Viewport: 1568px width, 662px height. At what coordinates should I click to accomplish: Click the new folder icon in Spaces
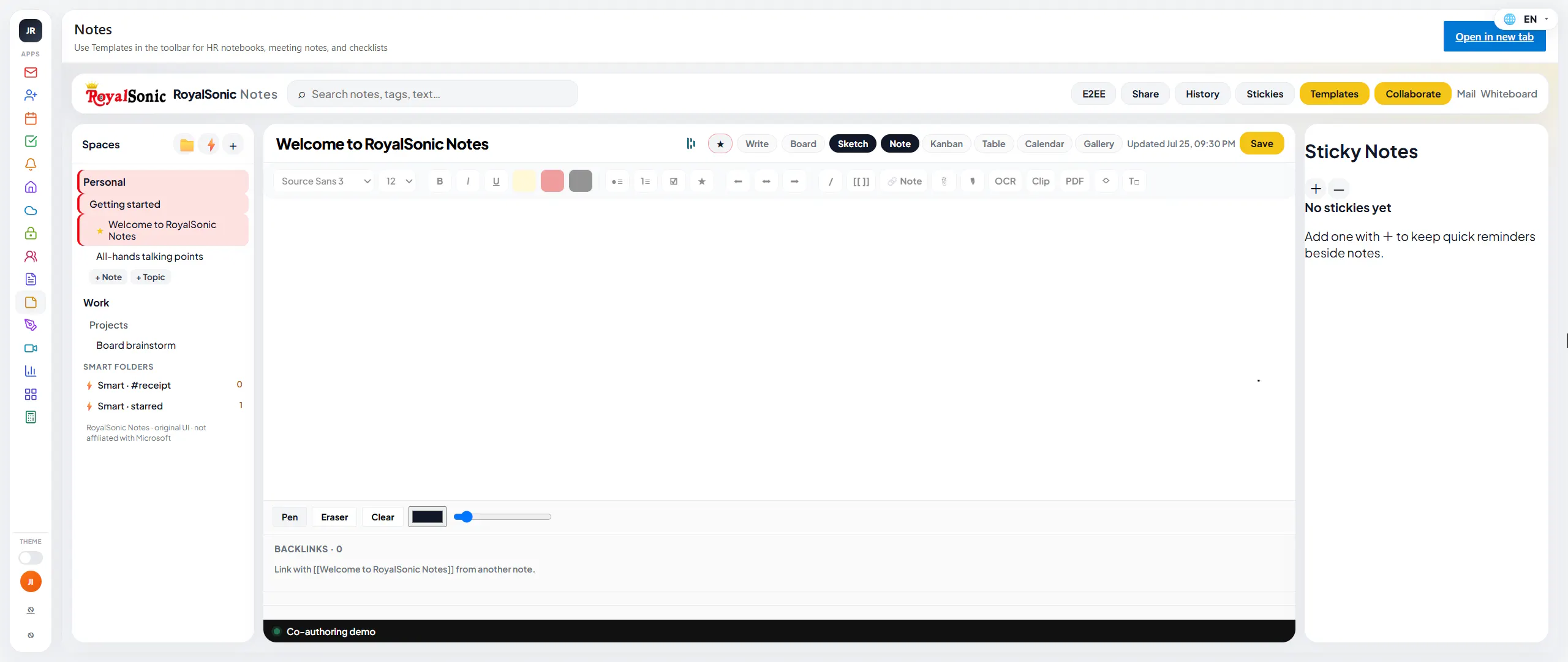click(187, 145)
